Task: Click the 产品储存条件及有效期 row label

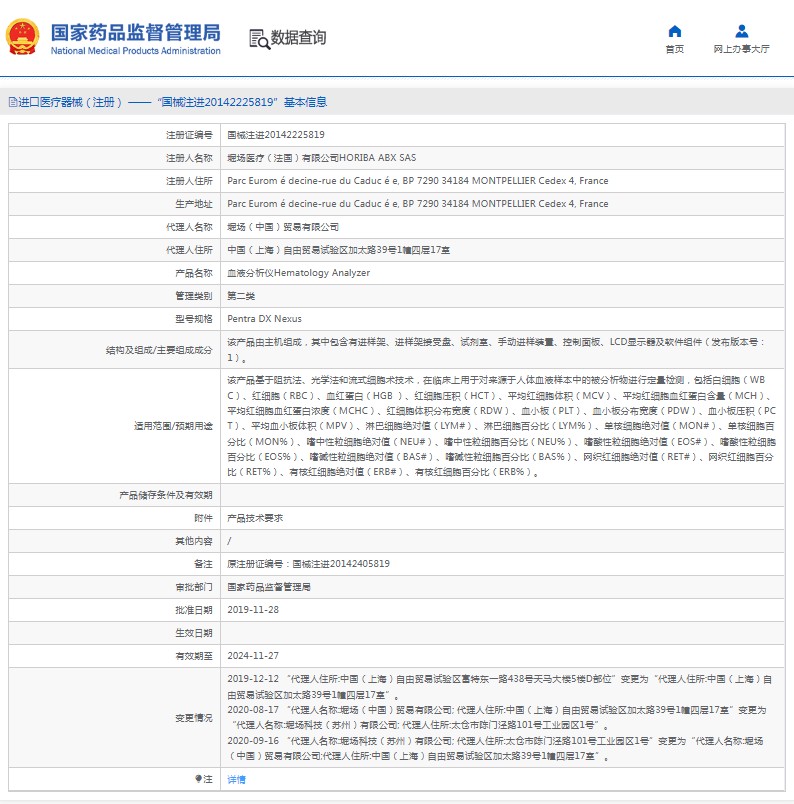Action: point(166,495)
